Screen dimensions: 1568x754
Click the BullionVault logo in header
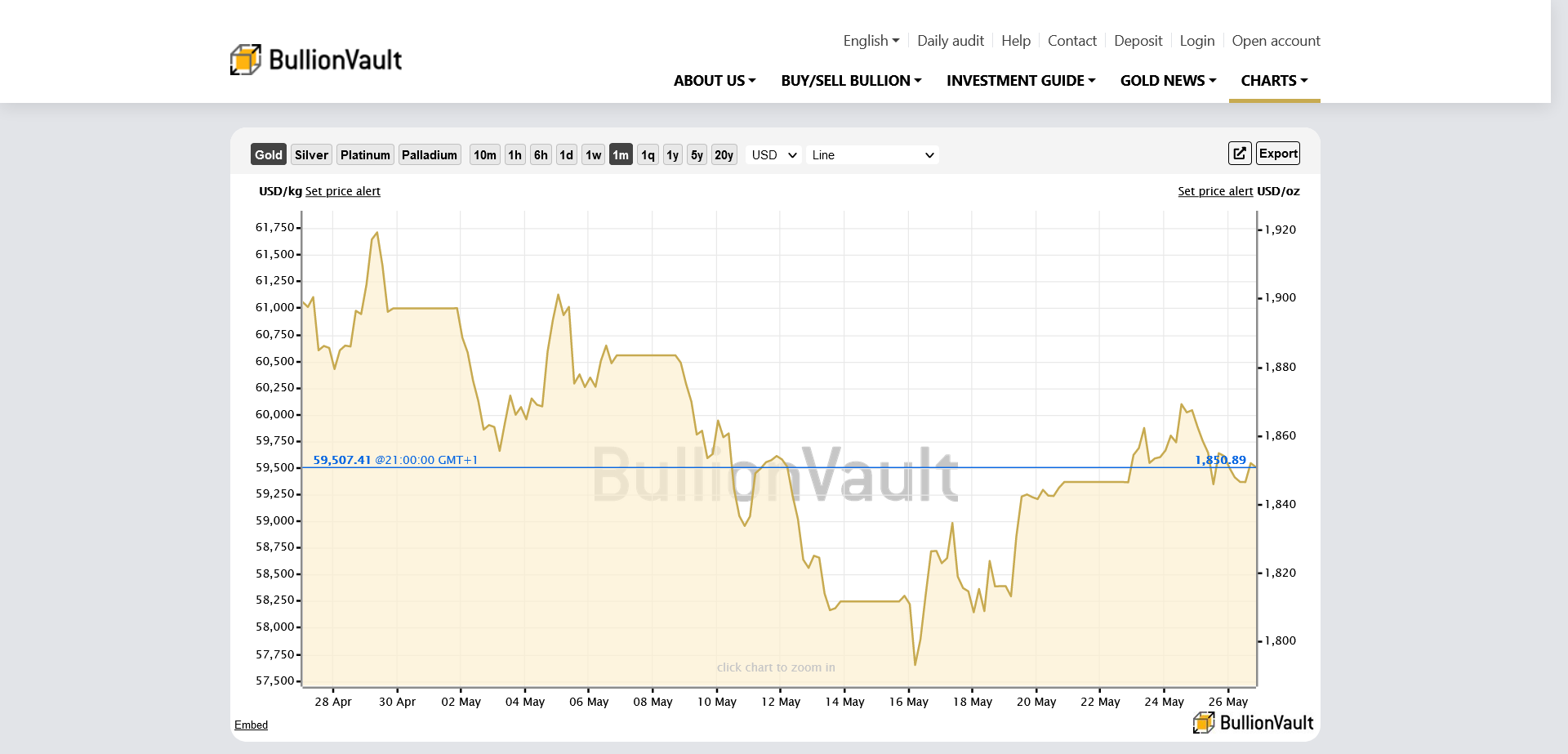click(x=316, y=60)
